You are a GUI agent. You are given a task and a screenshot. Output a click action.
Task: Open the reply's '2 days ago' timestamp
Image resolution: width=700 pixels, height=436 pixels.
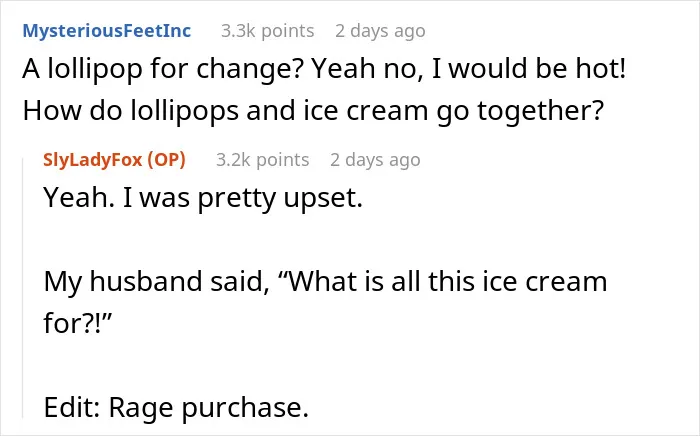[375, 160]
